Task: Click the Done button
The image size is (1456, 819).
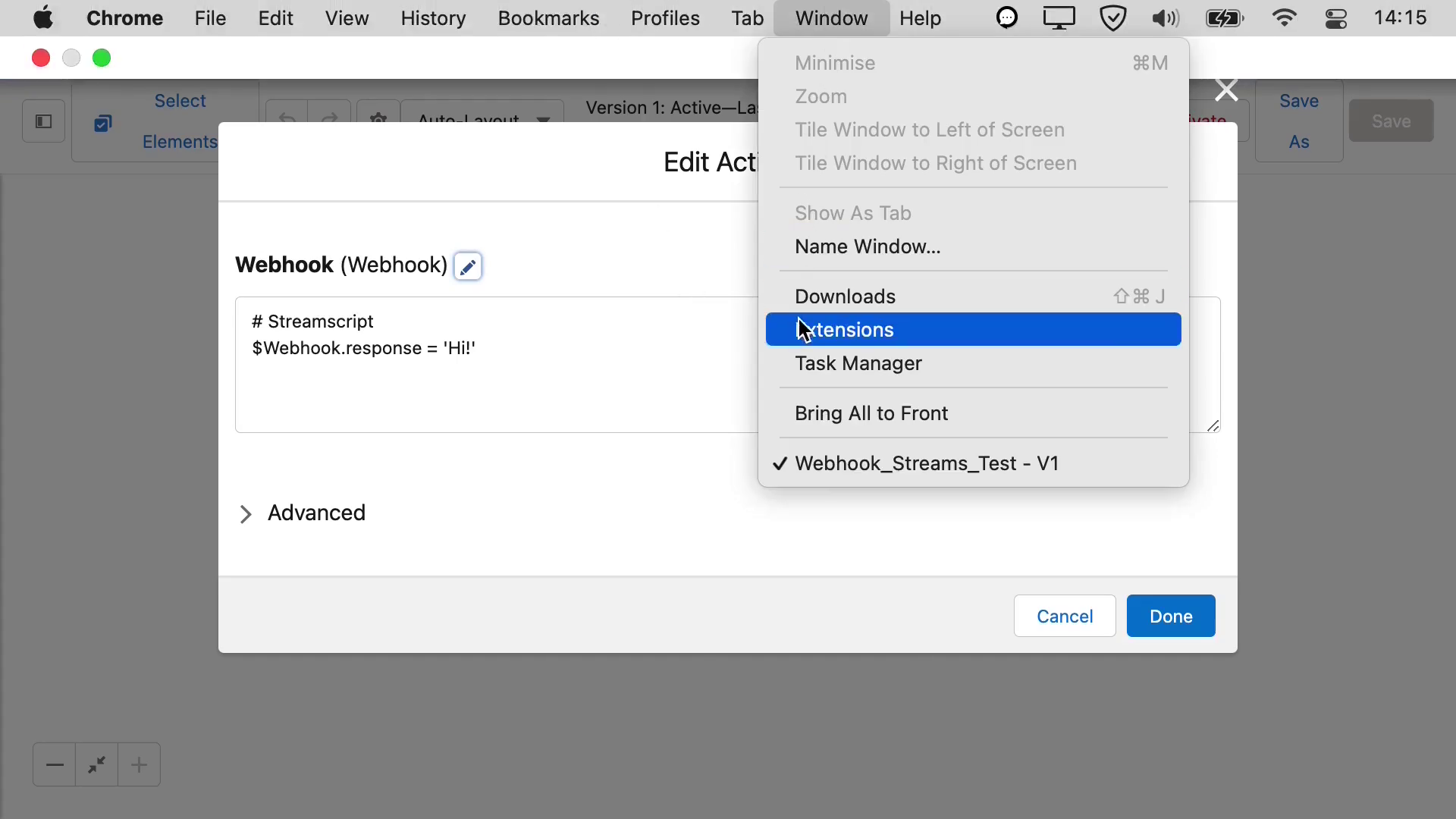Action: coord(1171,617)
